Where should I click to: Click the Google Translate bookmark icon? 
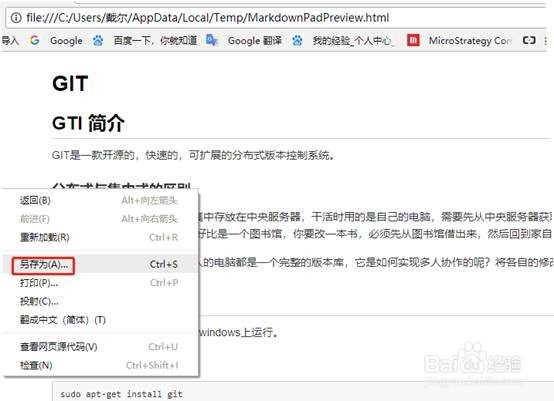tap(212, 40)
